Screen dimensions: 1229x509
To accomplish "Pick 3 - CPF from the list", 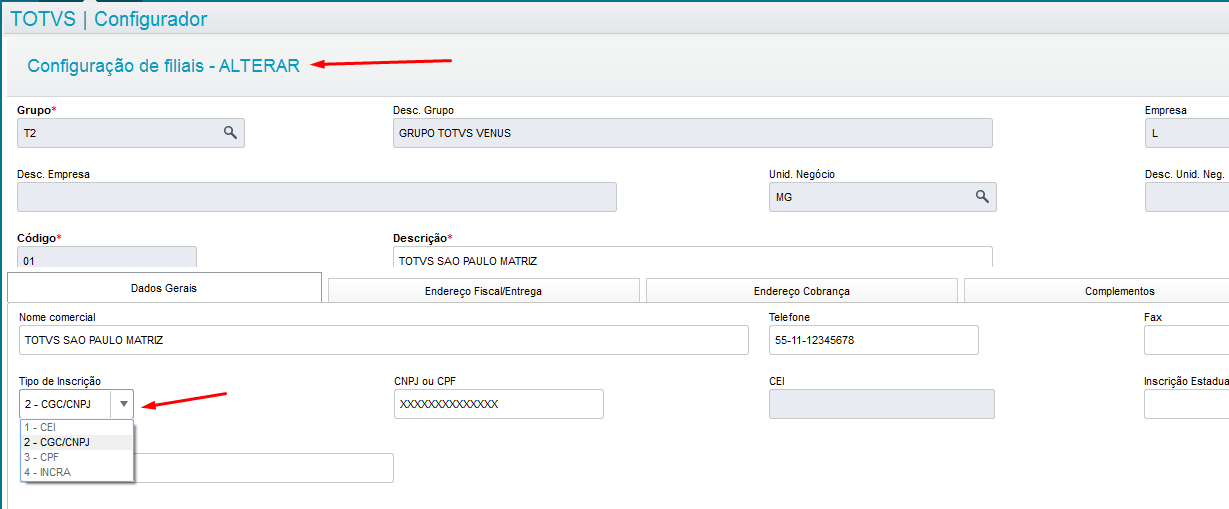I will pyautogui.click(x=77, y=457).
